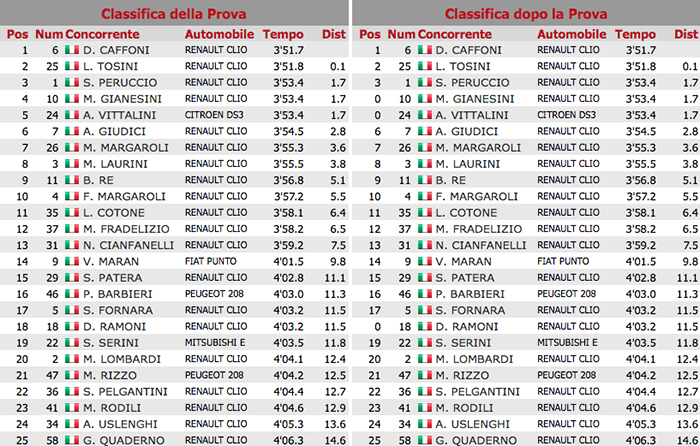Click distance 0.1 in Classifica della Prova
Screen dimensions: 700x446
coord(338,66)
